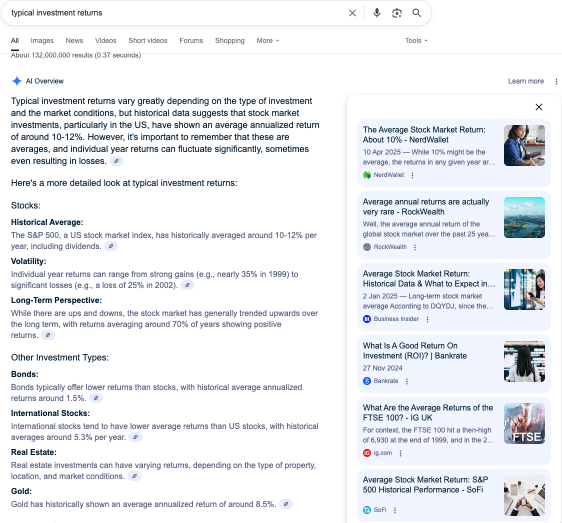Click the 'Long-Term Perspective:' subheading
The image size is (562, 523).
click(56, 300)
